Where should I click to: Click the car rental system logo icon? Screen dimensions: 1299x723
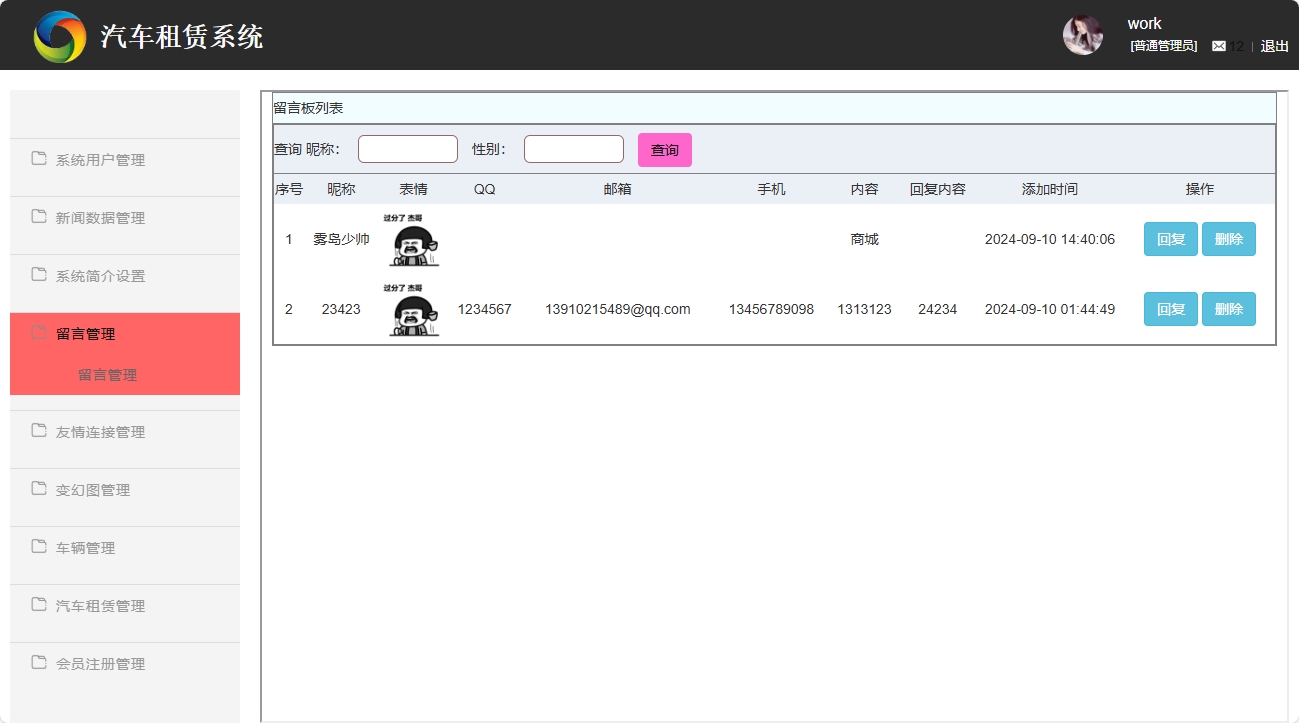(x=60, y=34)
